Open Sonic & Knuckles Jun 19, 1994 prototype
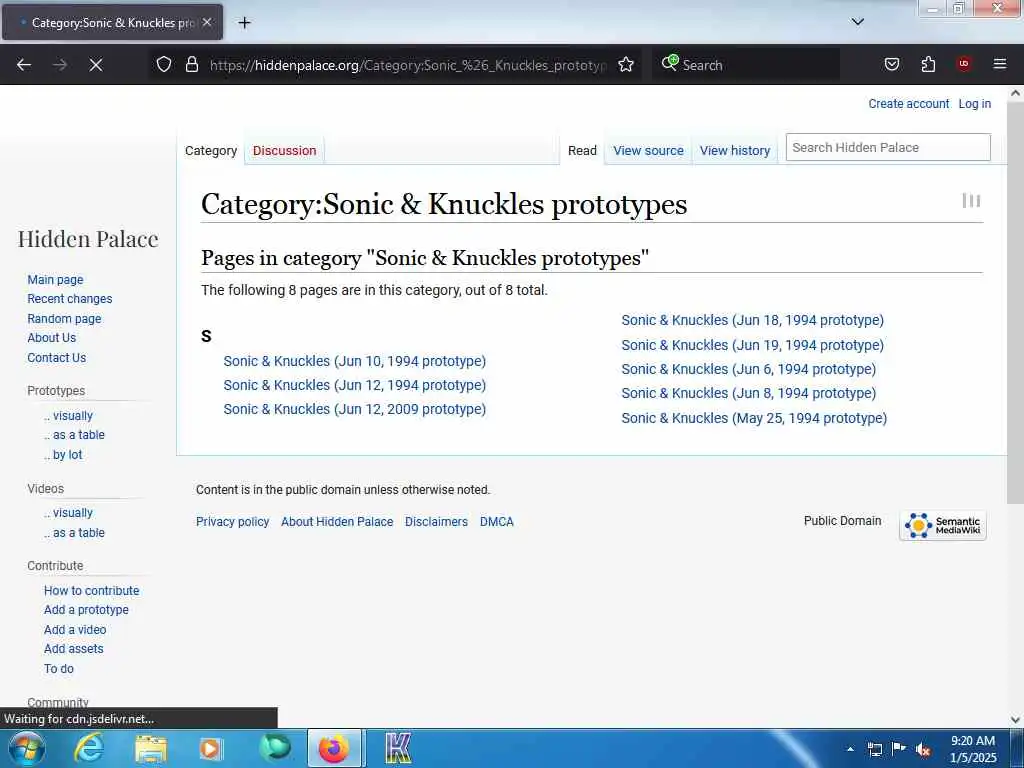 click(x=752, y=345)
